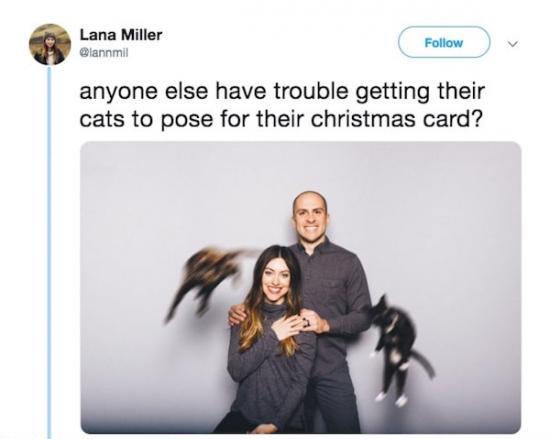Open the attached Christmas card photo
Viewport: 550px width, 439px height.
point(301,288)
